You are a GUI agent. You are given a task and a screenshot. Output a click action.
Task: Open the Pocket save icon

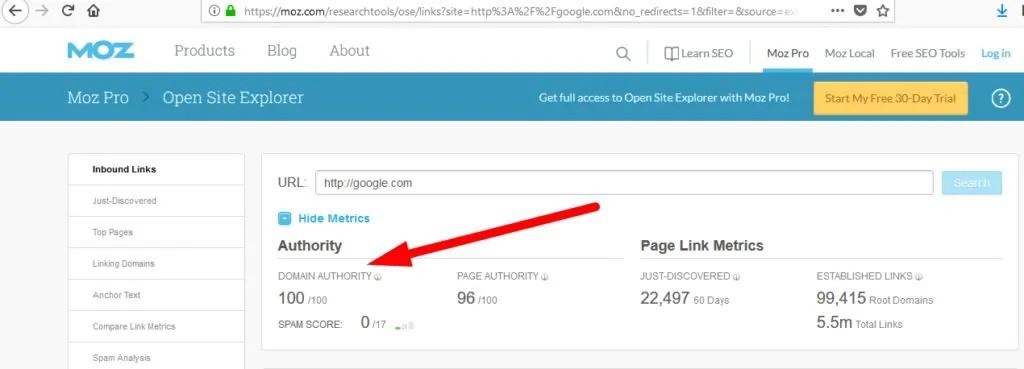(861, 11)
